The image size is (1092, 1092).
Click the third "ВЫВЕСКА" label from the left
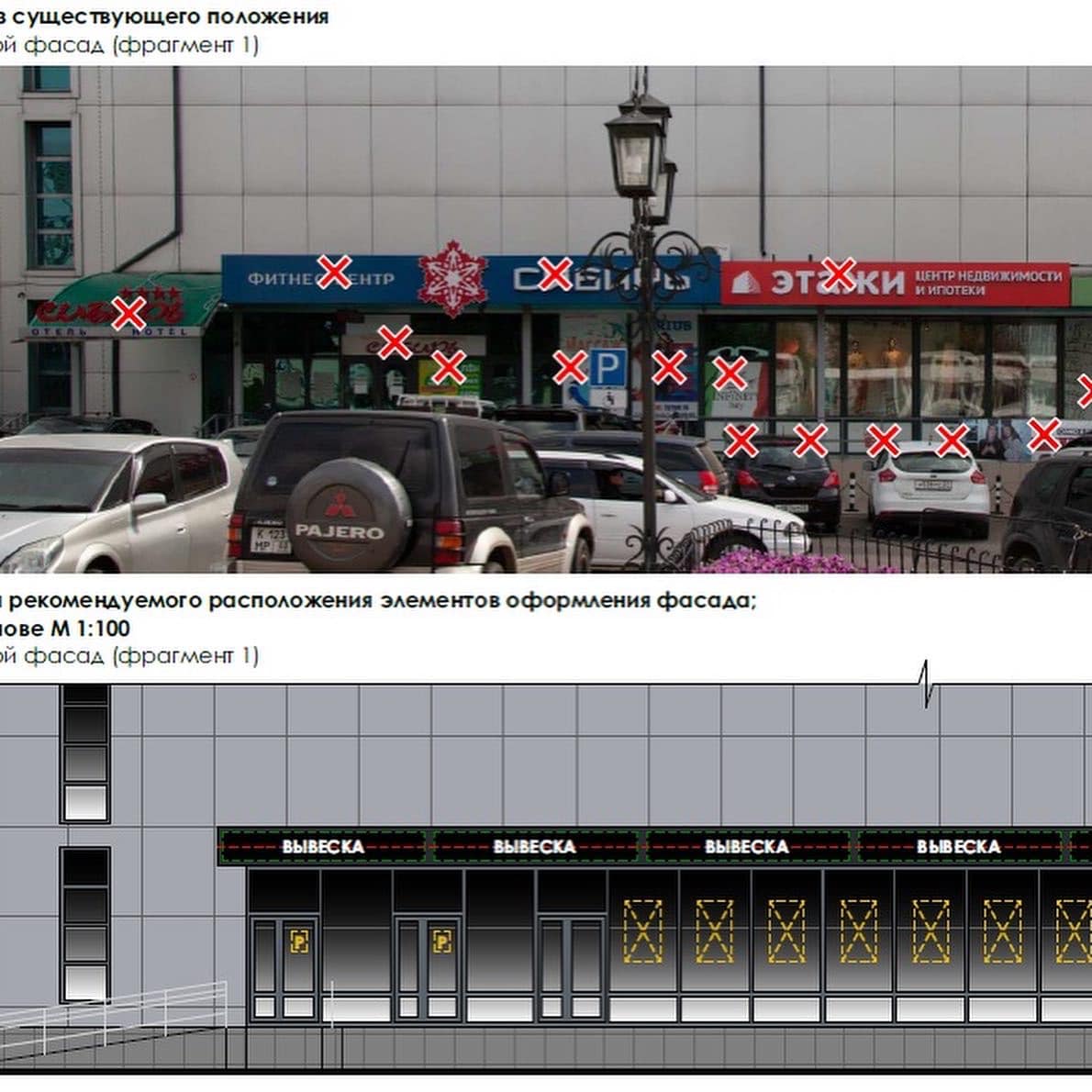[747, 846]
